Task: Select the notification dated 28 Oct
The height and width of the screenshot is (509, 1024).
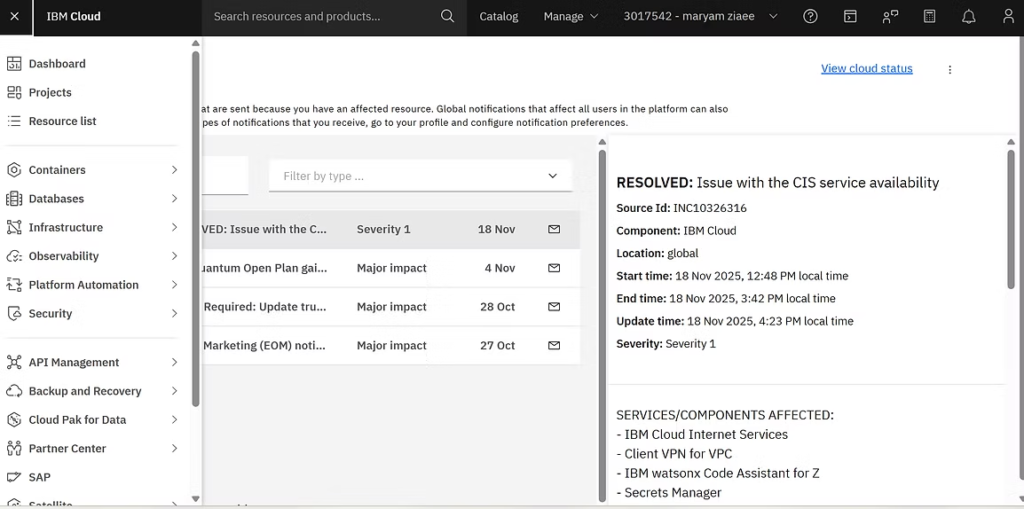Action: coord(391,306)
